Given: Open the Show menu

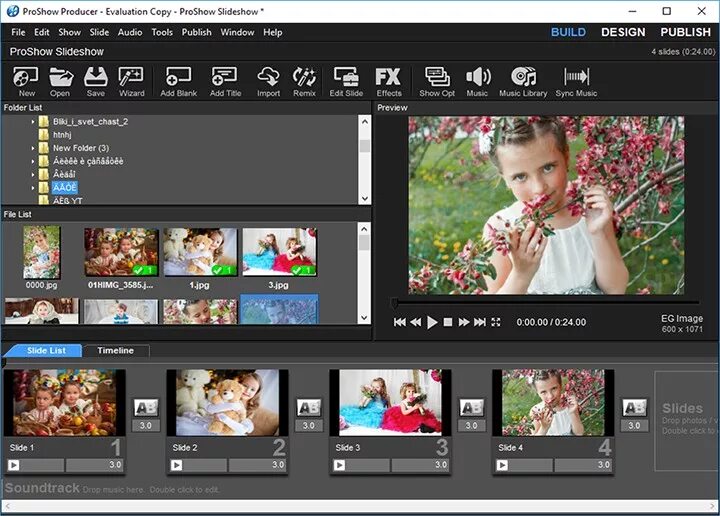Looking at the screenshot, I should (x=69, y=32).
